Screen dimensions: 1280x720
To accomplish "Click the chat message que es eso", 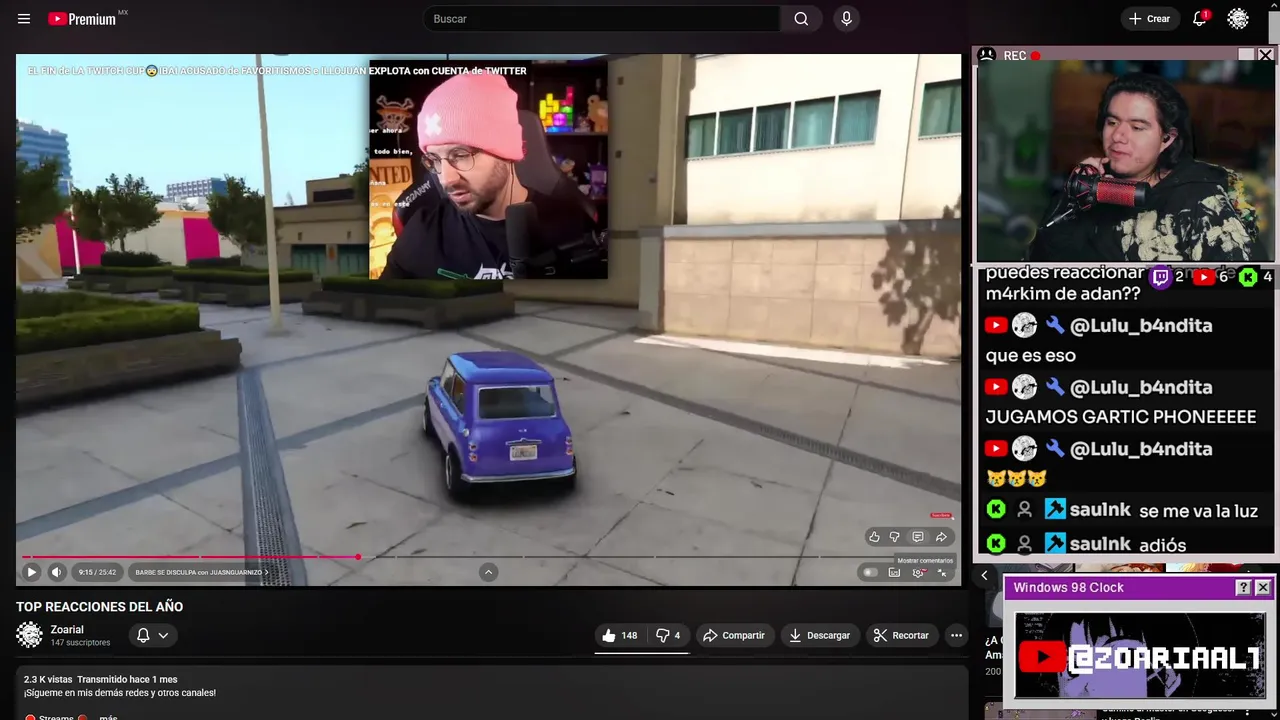I will 1031,355.
